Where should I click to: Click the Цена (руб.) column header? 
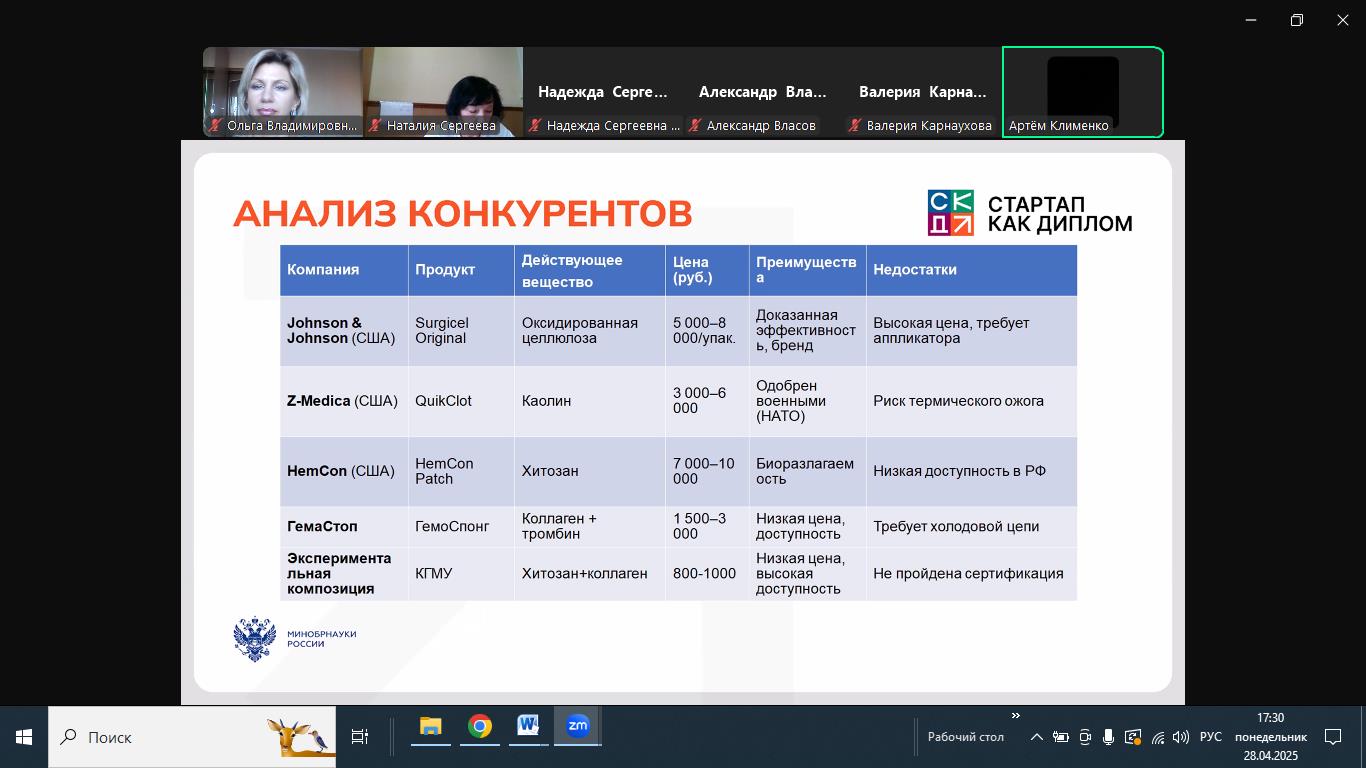point(707,270)
